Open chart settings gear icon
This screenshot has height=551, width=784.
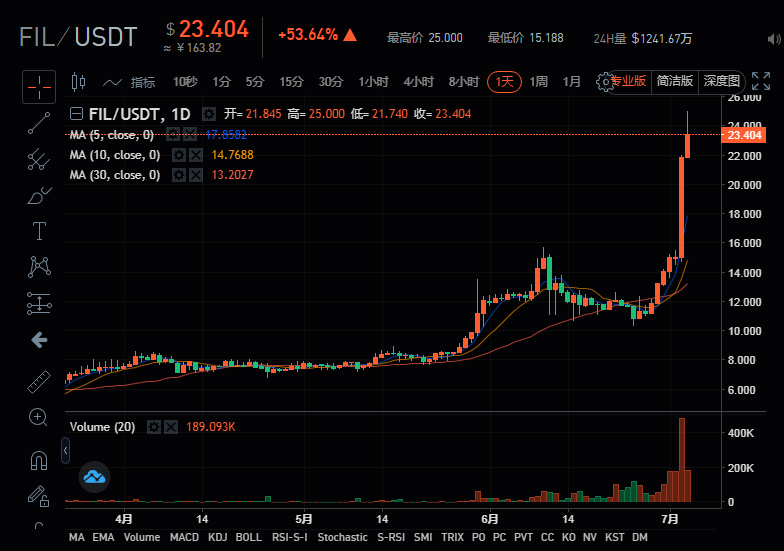click(603, 82)
